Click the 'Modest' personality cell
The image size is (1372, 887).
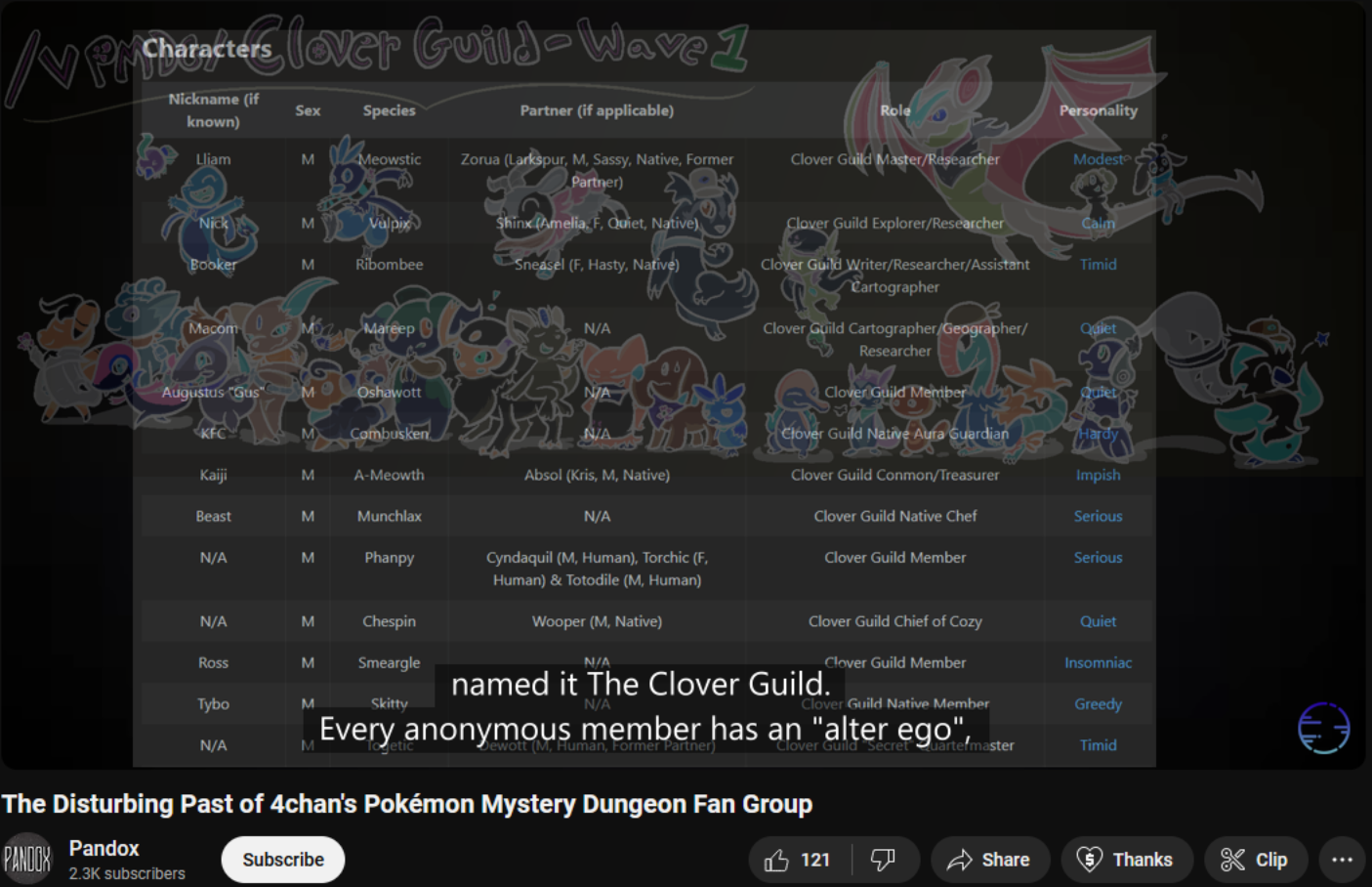(1098, 159)
